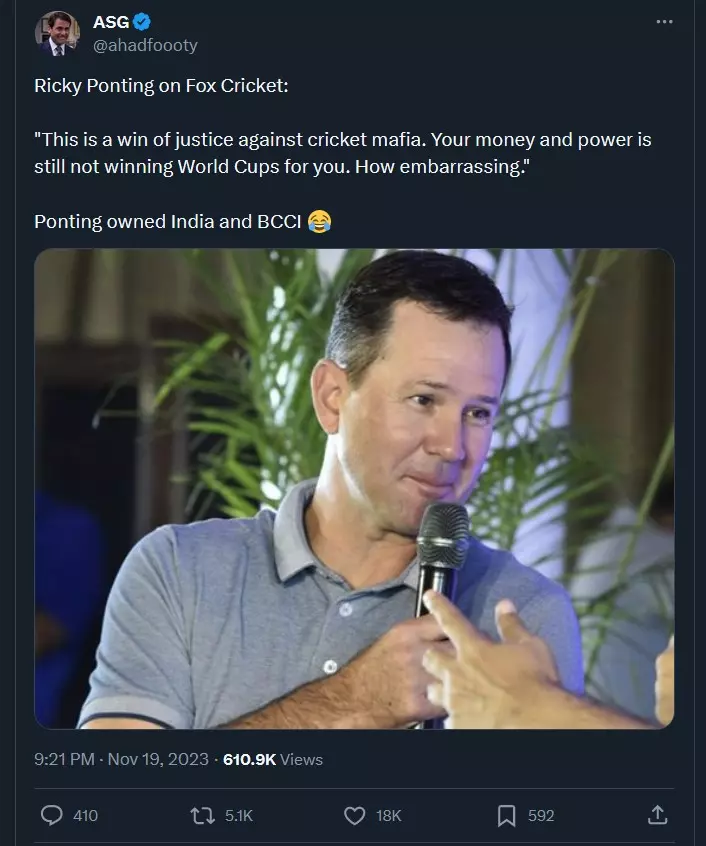Click the ASG display name

(x=111, y=22)
